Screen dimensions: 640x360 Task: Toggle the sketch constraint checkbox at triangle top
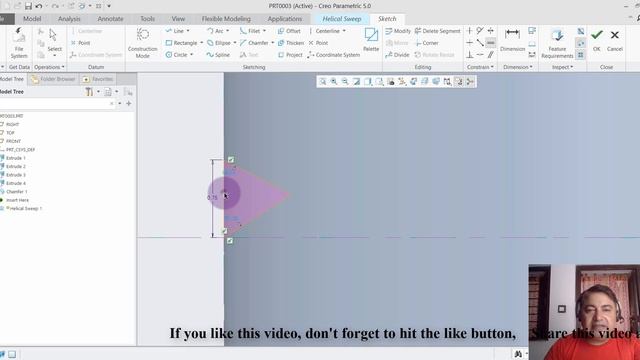[x=231, y=160]
